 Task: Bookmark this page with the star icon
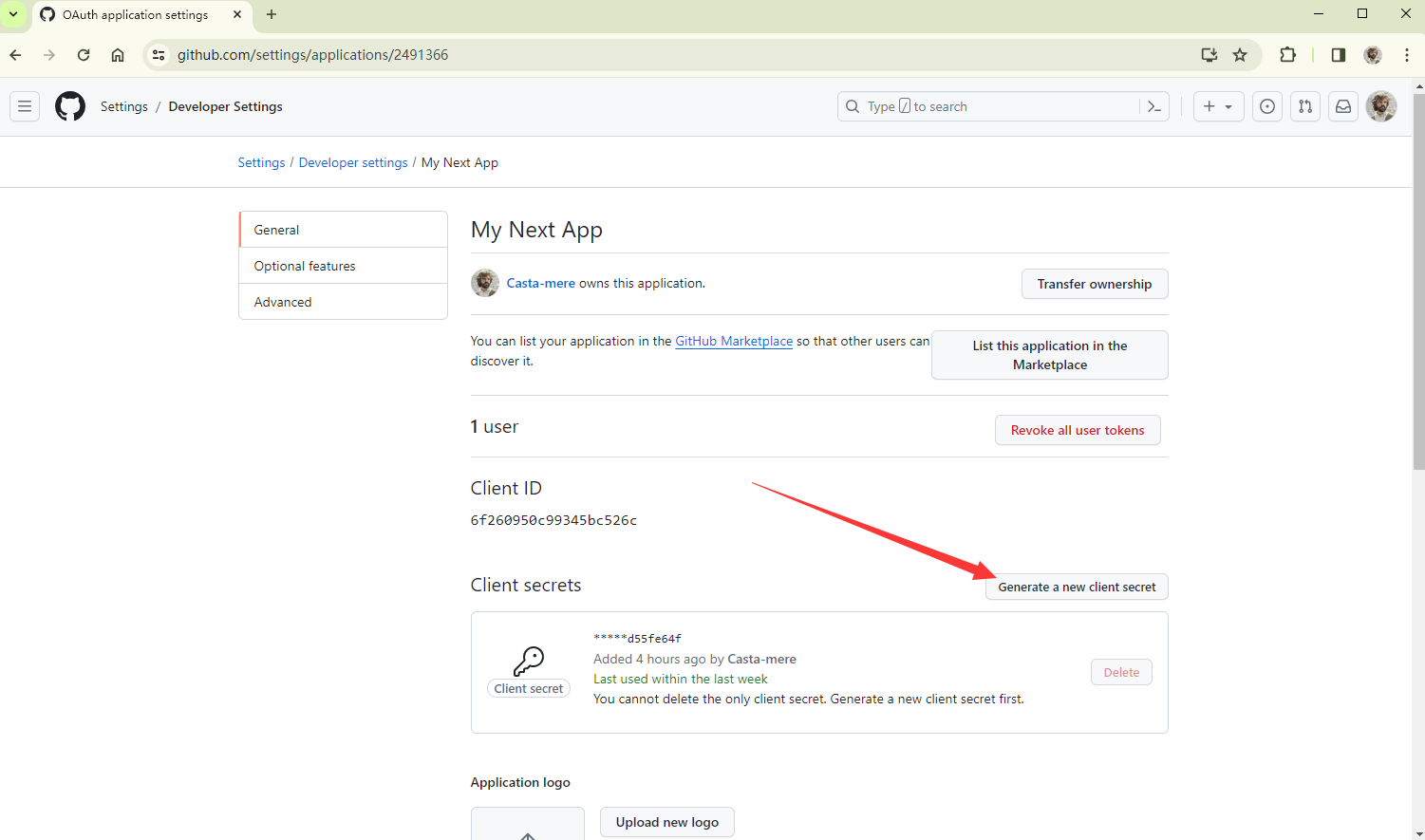coord(1240,55)
